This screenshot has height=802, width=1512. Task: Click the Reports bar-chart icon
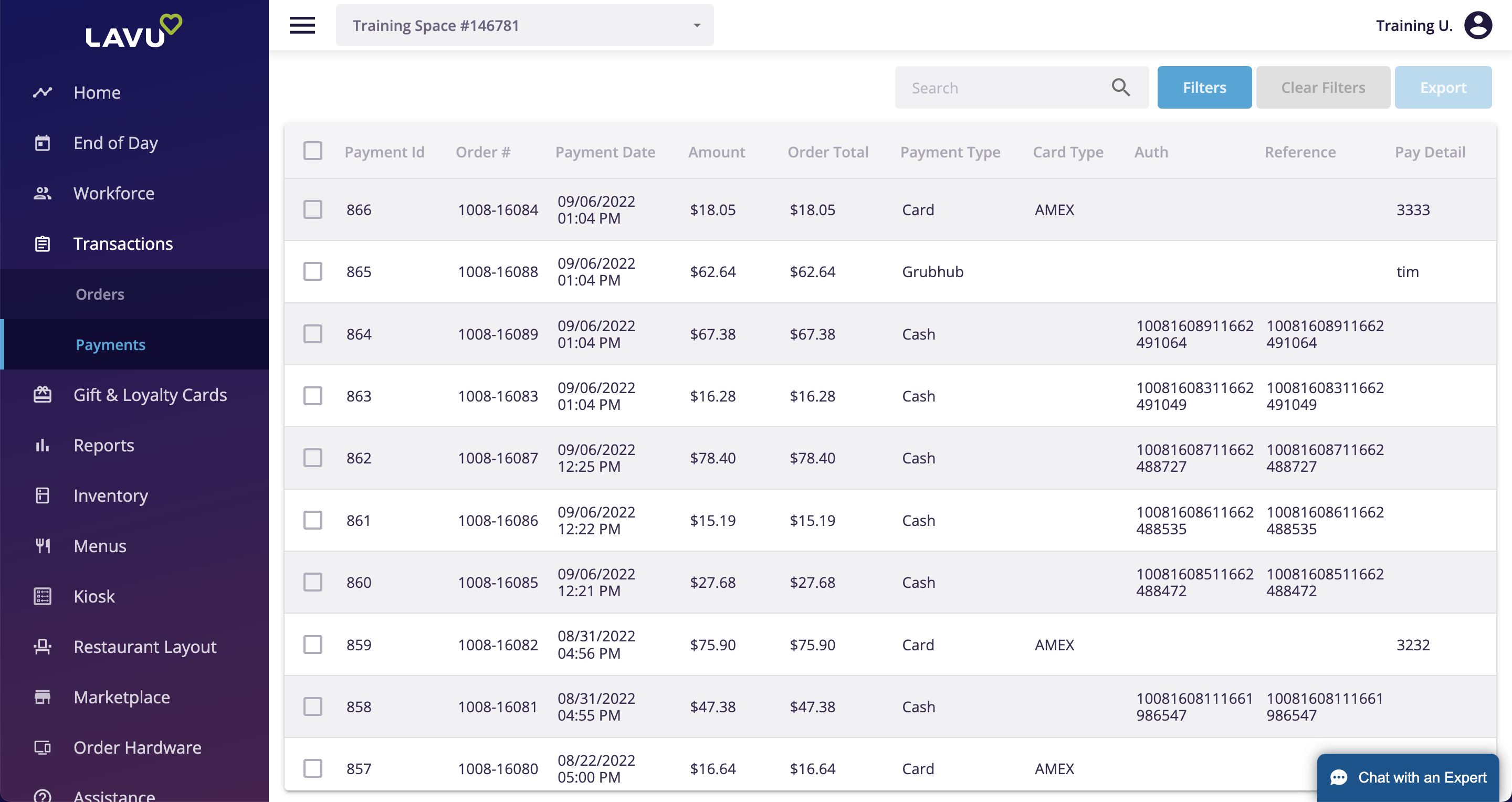tap(42, 445)
